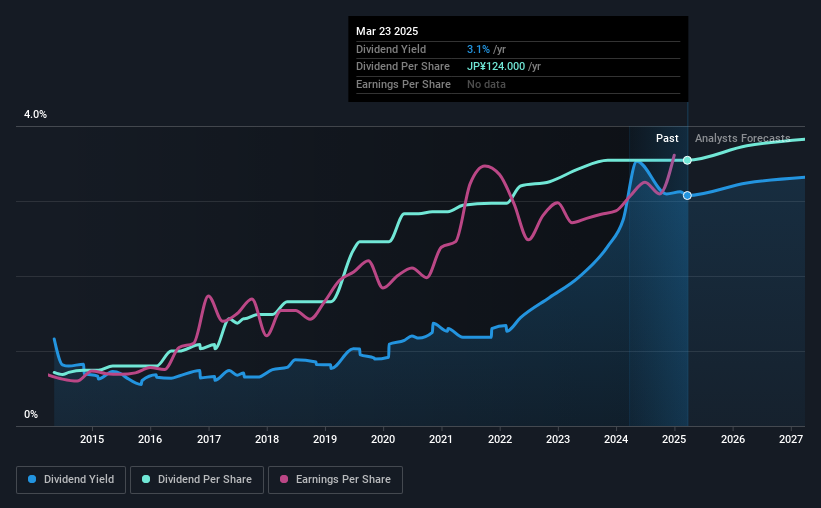
Task: Toggle the Dividend Yield legend button
Action: pos(71,480)
